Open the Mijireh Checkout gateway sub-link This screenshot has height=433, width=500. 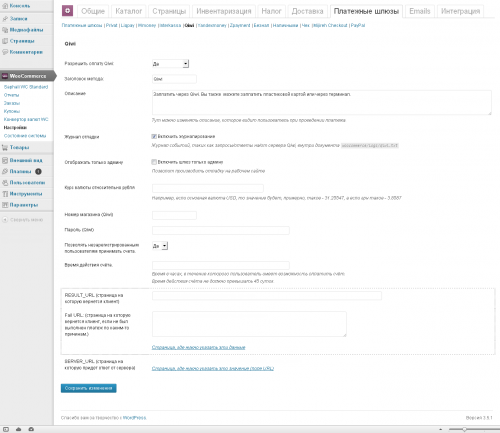tap(330, 25)
